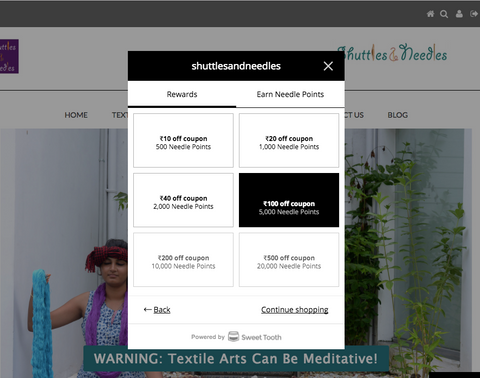Open the search magnifier icon
This screenshot has width=480, height=378.
[444, 14]
